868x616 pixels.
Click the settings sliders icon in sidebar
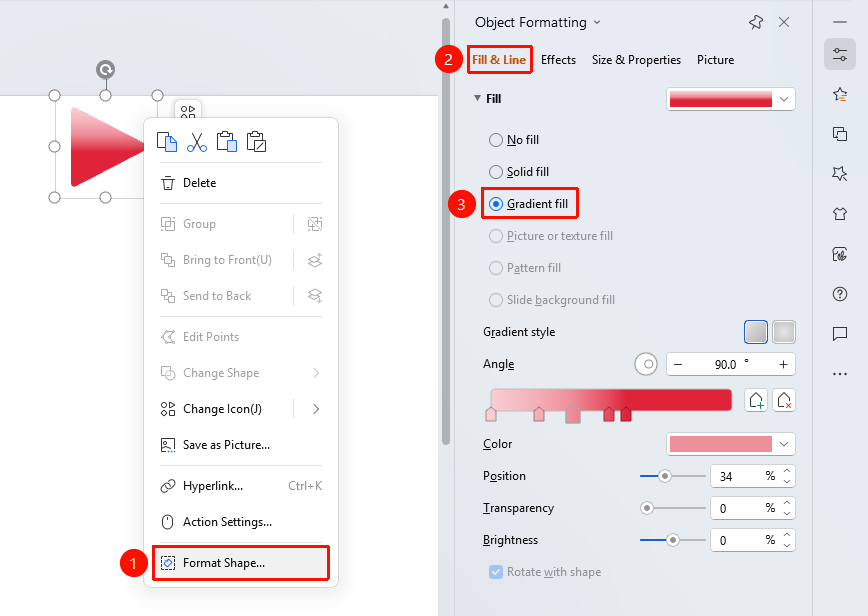840,54
